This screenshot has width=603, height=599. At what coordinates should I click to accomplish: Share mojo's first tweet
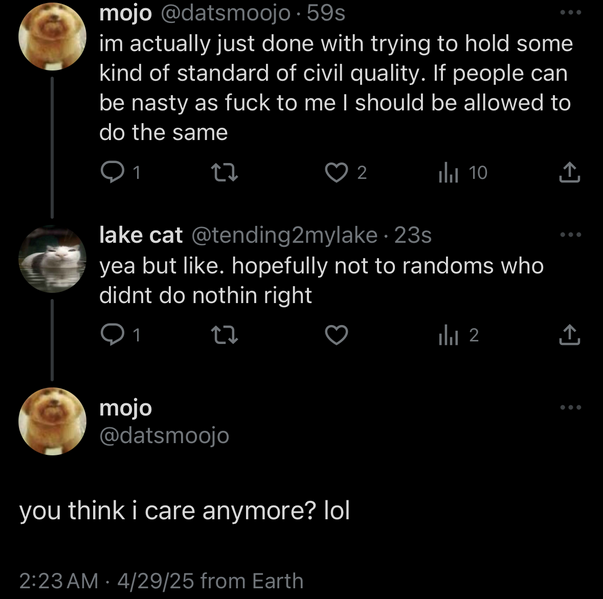[569, 173]
